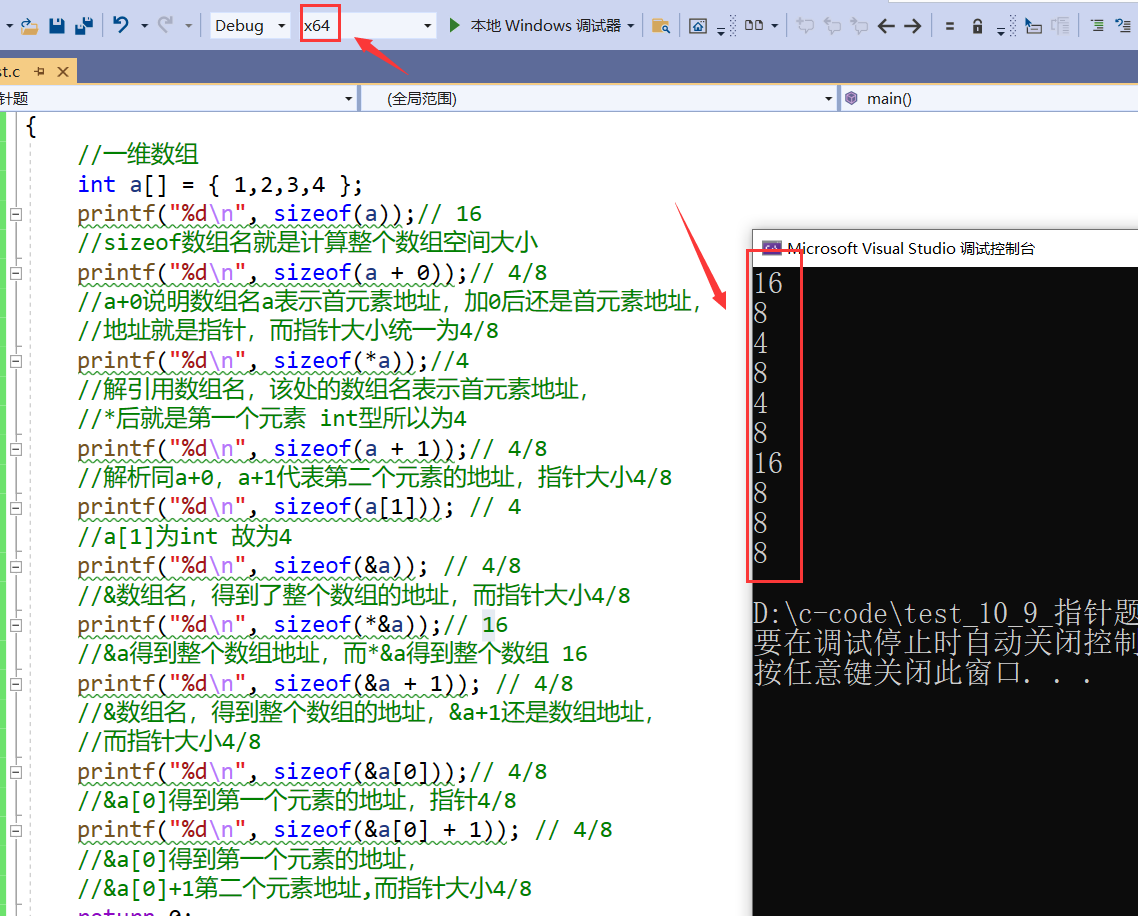
Task: Collapse outlining at sizeof(&a + 1) line
Action: [16, 684]
